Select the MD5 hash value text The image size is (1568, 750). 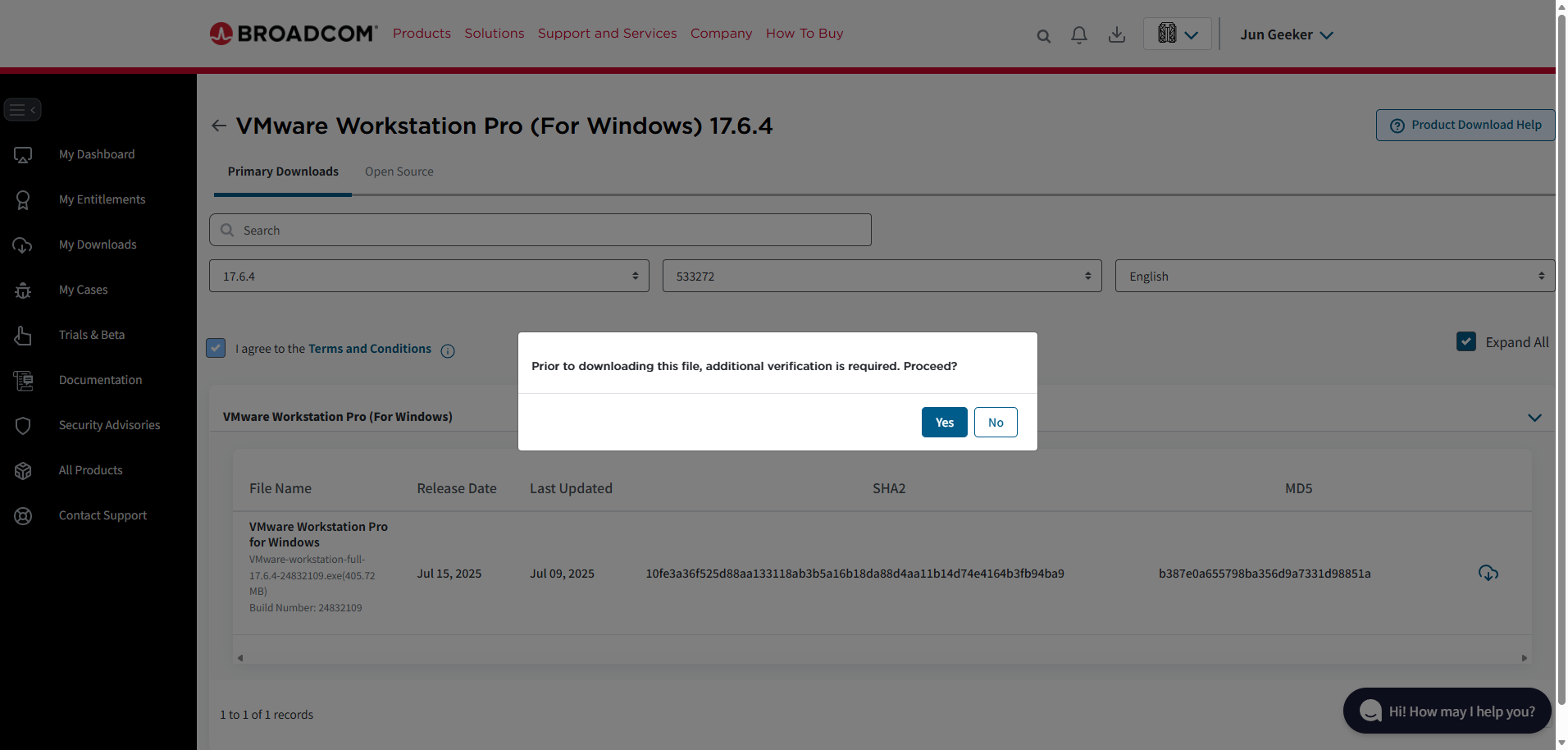[1265, 574]
